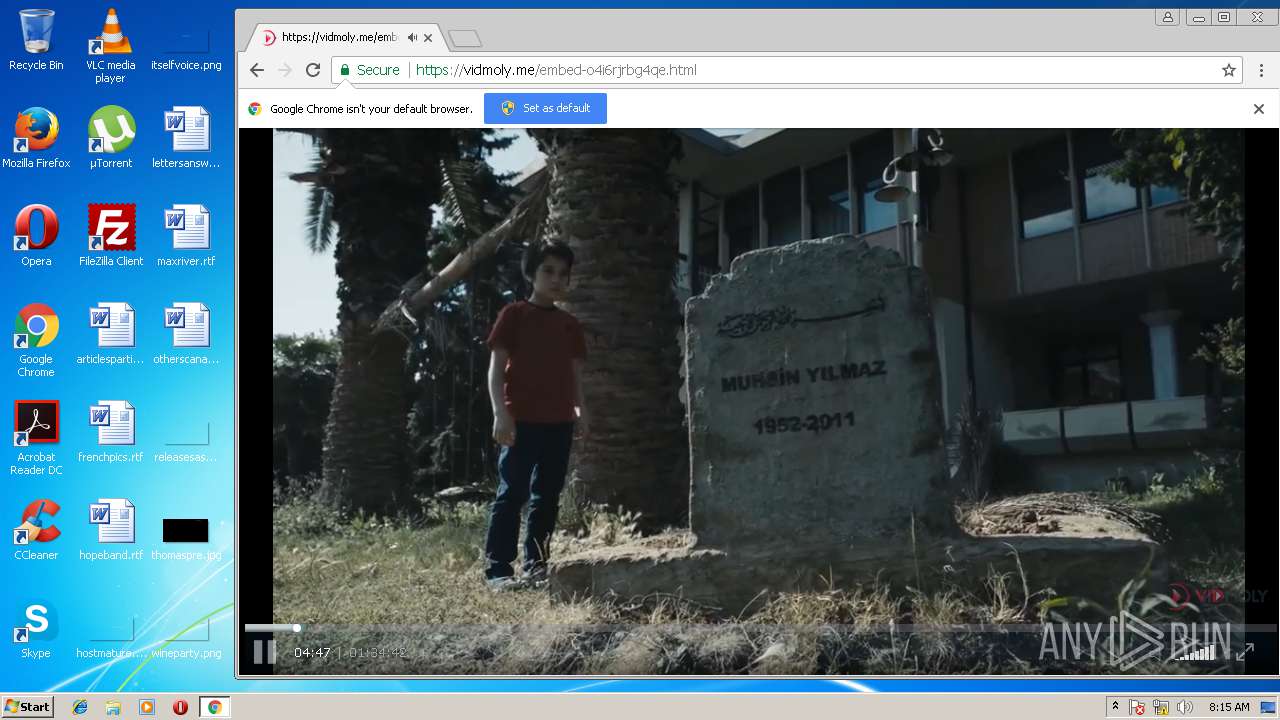The image size is (1280, 720).
Task: Open Windows Explorer folder in taskbar
Action: click(x=113, y=707)
